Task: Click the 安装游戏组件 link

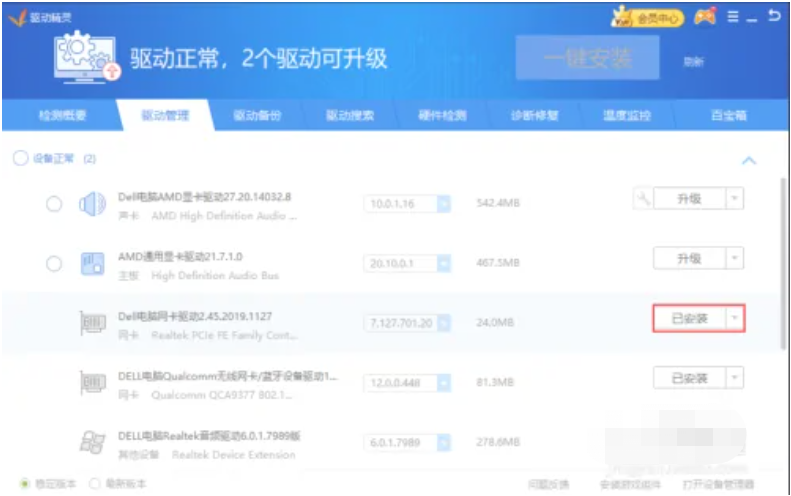Action: [630, 484]
